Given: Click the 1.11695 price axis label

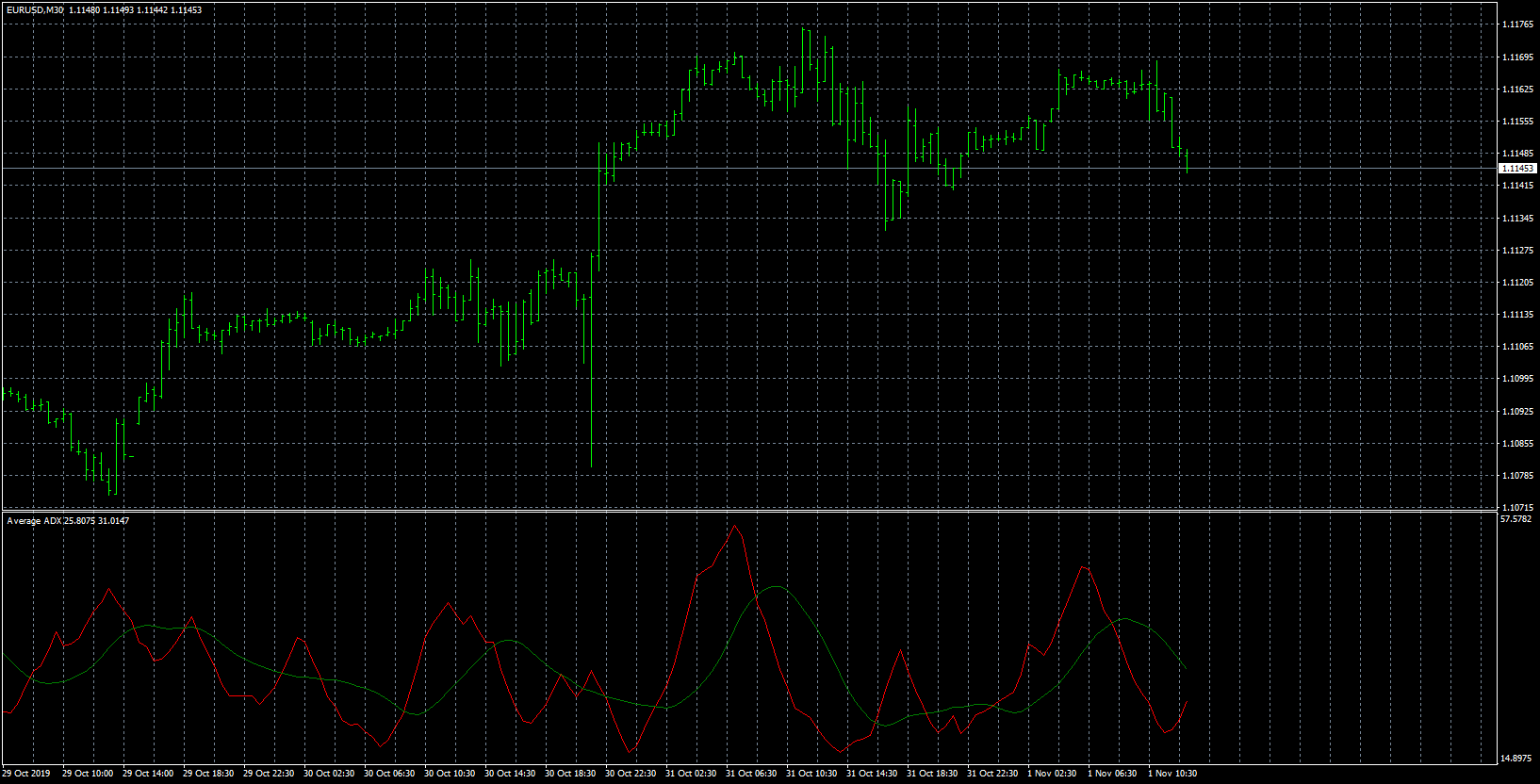Looking at the screenshot, I should 1517,57.
